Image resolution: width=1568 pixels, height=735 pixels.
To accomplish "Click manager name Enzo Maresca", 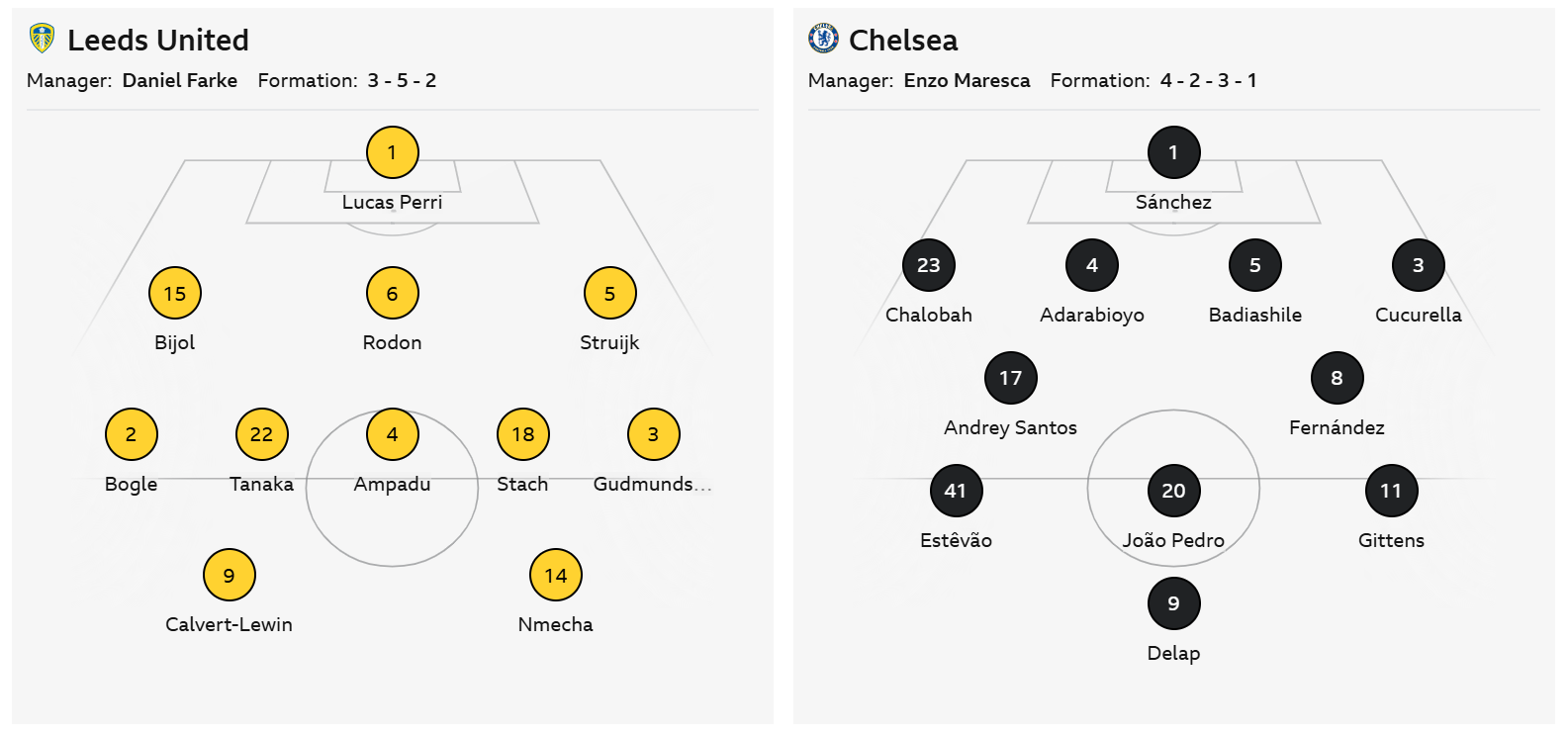I will coord(967,81).
